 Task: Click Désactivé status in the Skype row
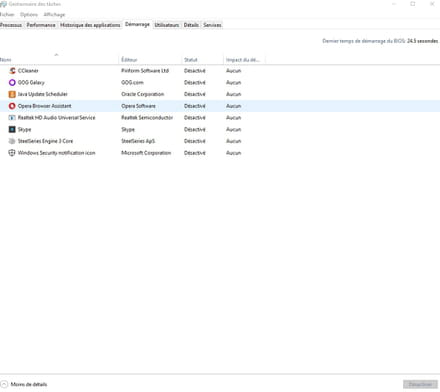click(195, 129)
